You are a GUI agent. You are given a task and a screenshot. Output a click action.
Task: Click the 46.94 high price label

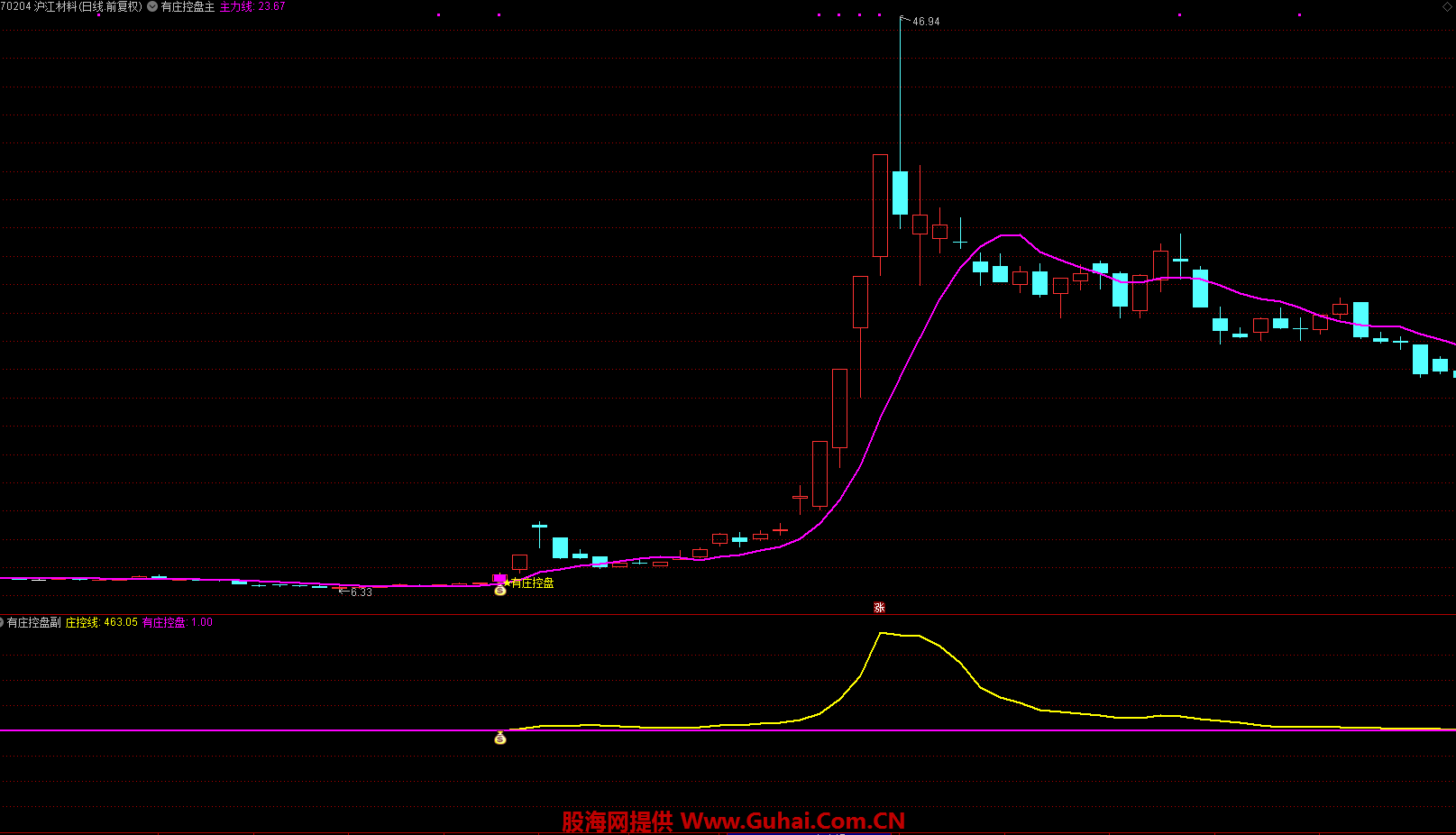[926, 22]
